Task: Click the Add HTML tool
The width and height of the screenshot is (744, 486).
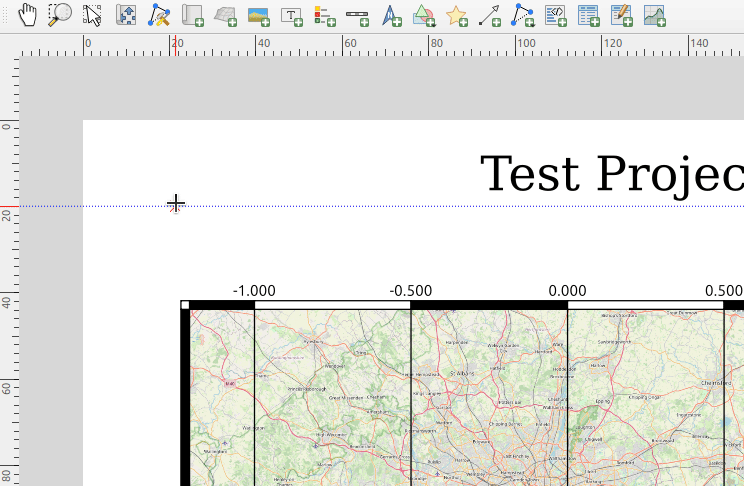Action: (556, 15)
